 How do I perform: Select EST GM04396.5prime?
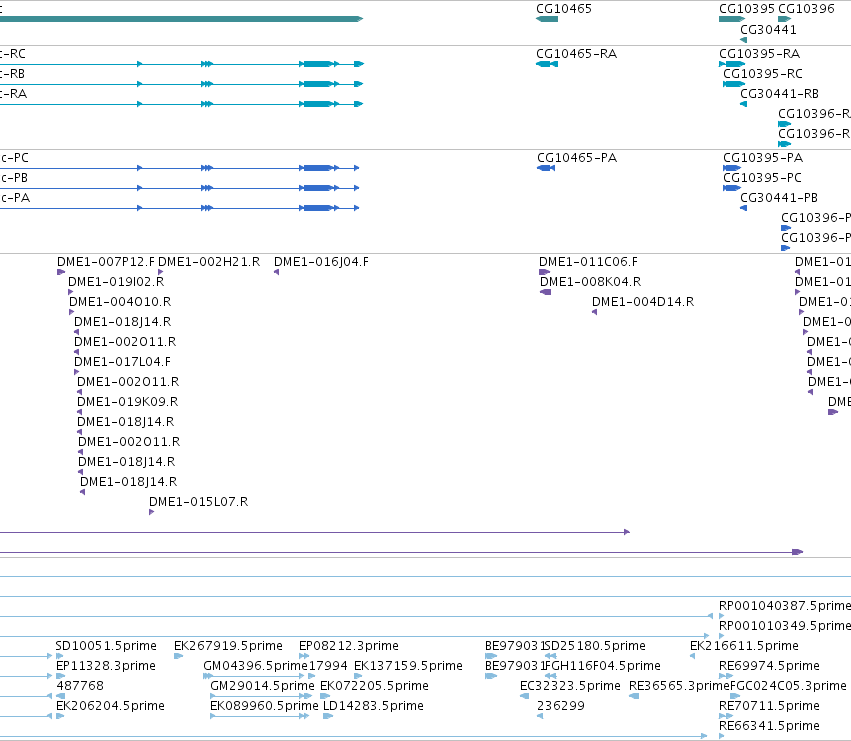(x=256, y=666)
